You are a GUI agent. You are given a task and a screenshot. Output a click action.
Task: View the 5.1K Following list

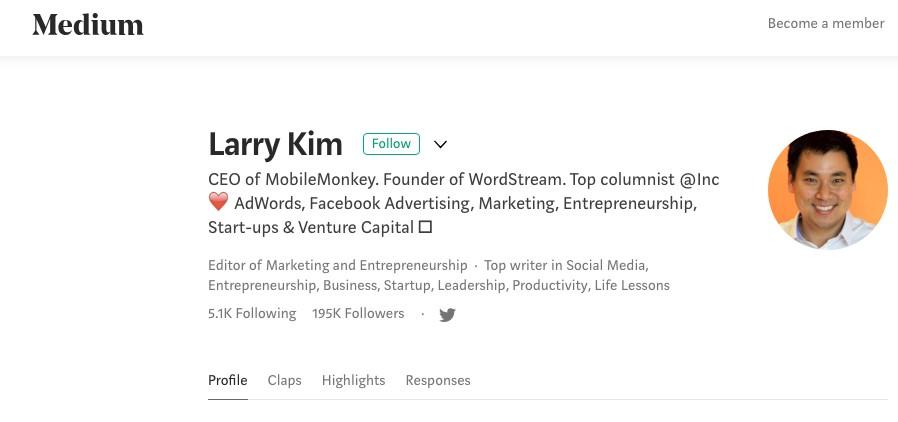click(x=252, y=313)
